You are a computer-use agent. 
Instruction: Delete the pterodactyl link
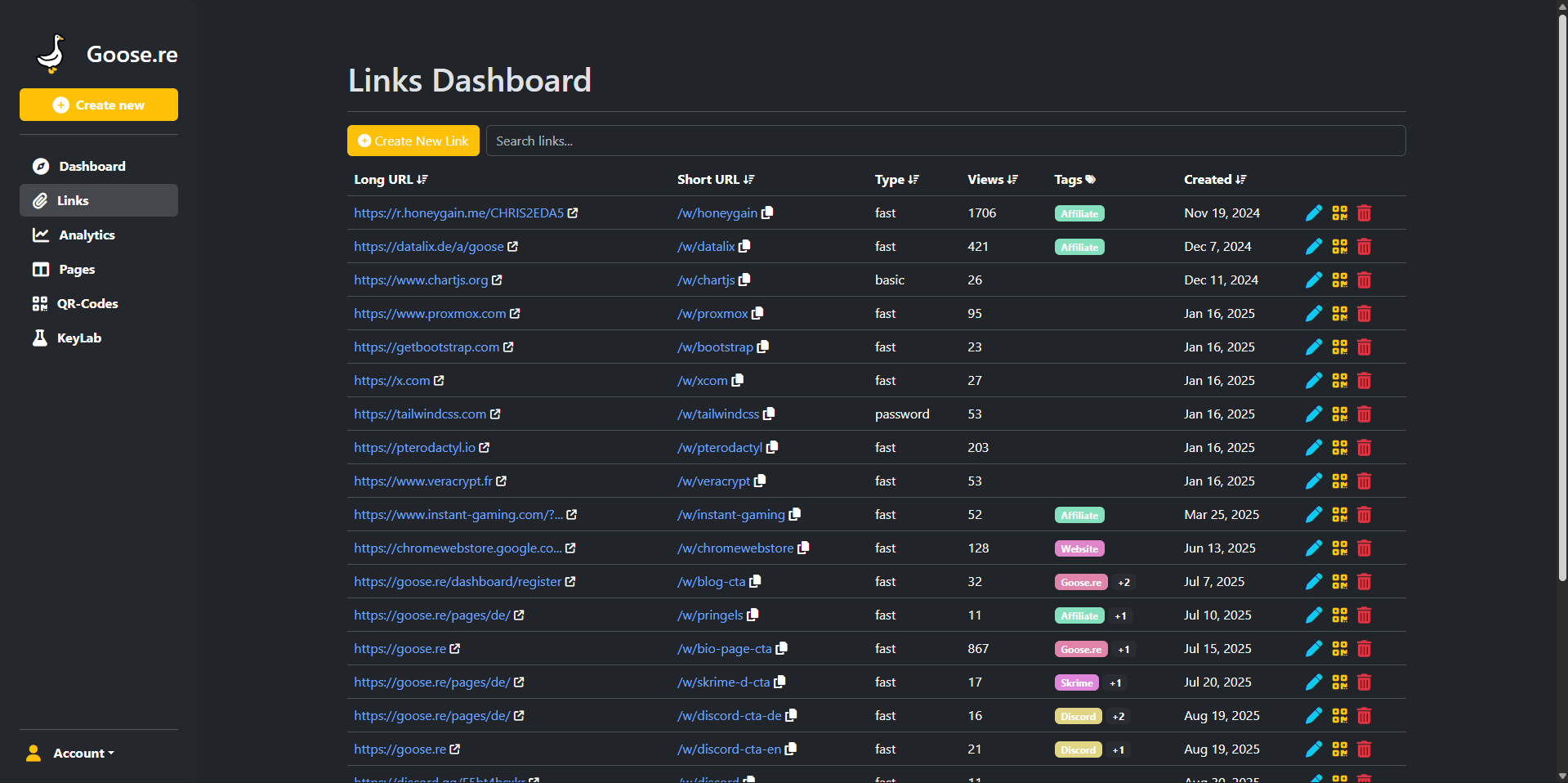(1364, 448)
